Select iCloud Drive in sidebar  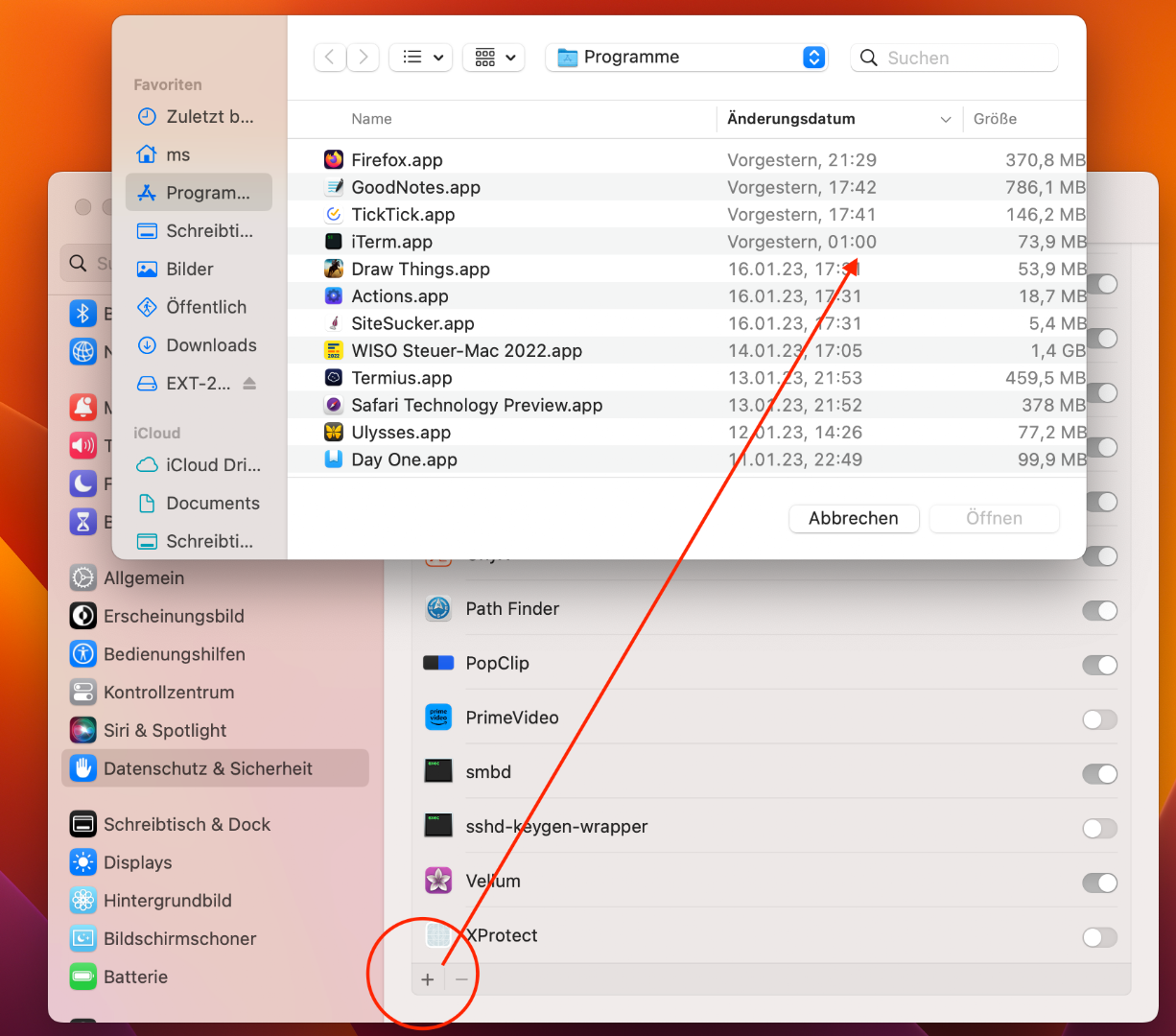coord(199,465)
